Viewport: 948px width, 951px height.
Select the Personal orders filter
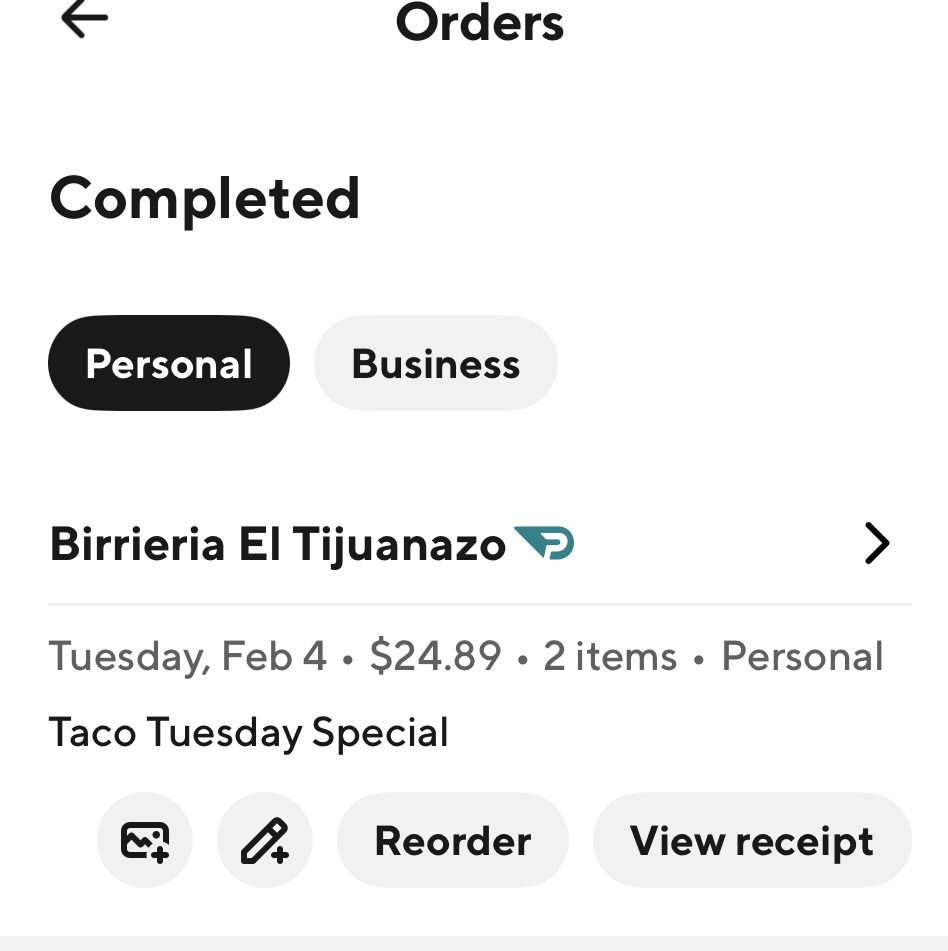(169, 364)
